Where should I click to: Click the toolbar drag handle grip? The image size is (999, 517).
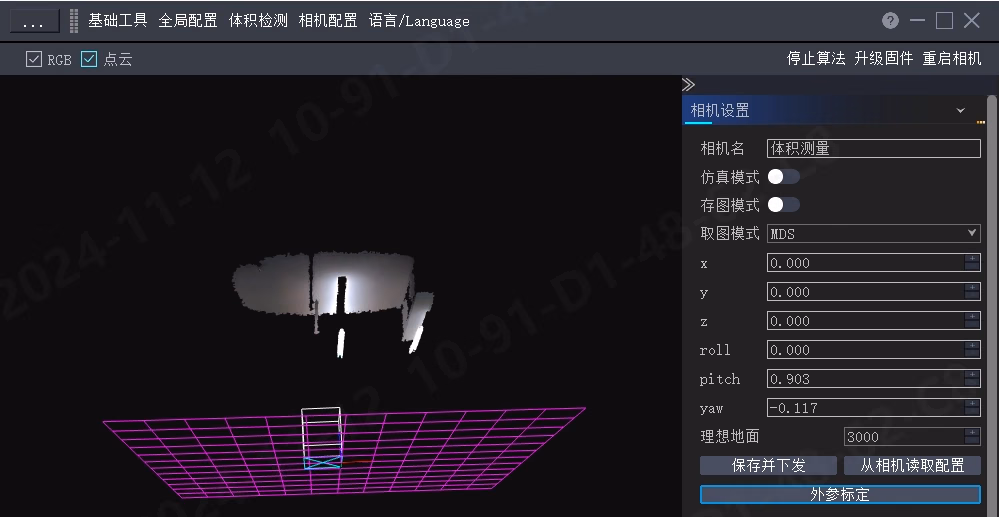tap(74, 20)
